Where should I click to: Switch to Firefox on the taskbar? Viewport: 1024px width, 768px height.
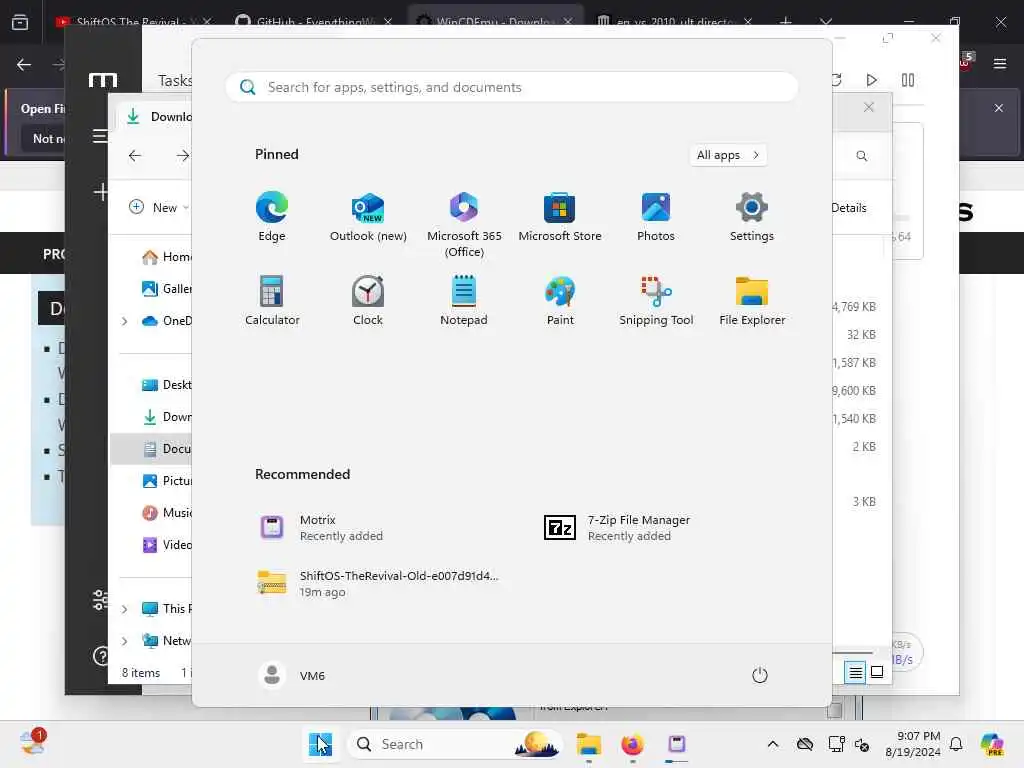632,744
